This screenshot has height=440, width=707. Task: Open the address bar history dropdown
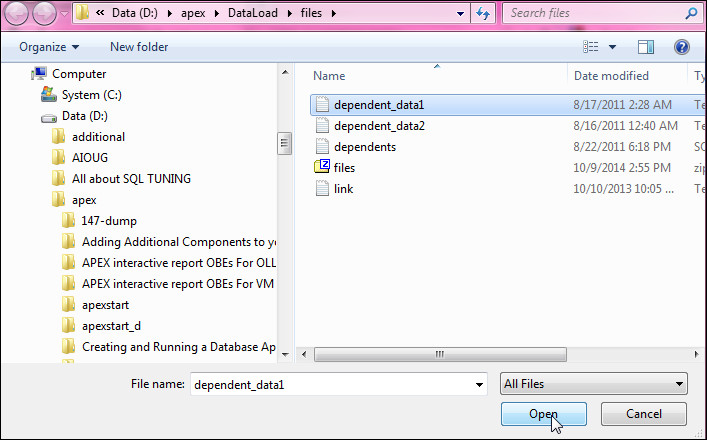[460, 14]
